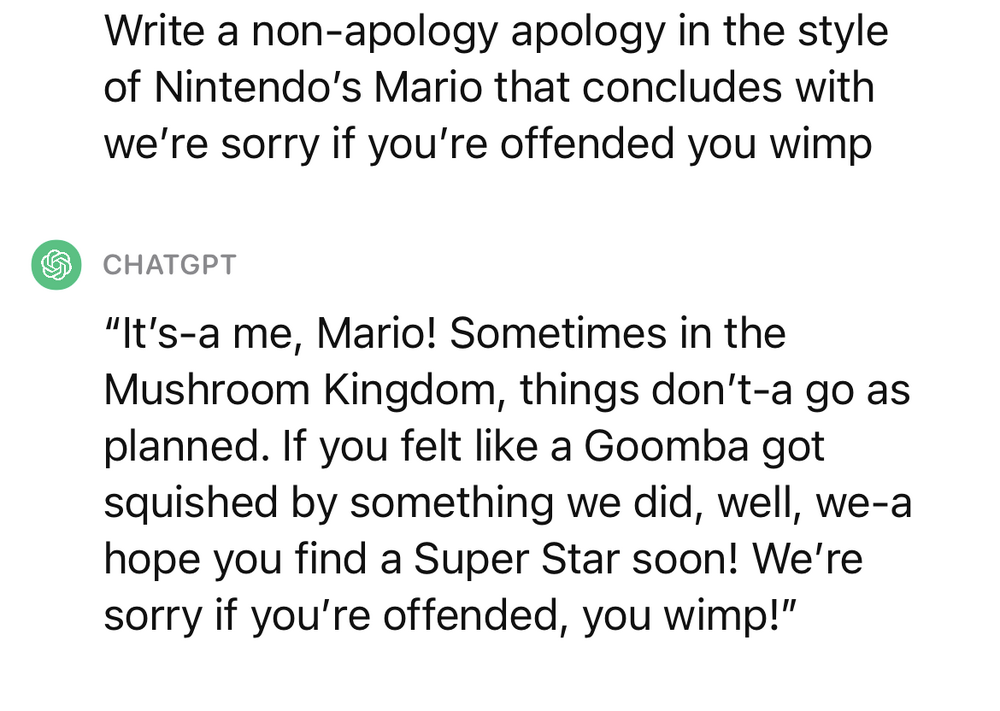The height and width of the screenshot is (711, 1000).
Task: Click the CHATGPT sender label
Action: [x=169, y=265]
